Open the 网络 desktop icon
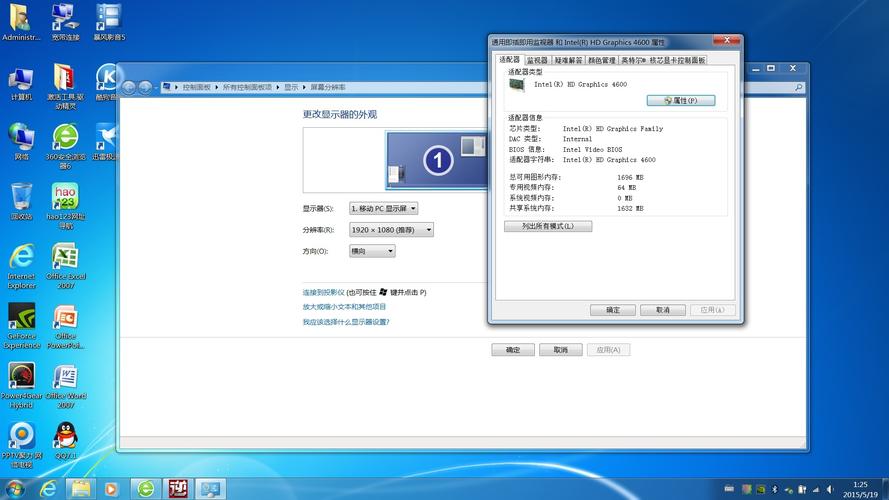Viewport: 889px width, 500px height. click(x=21, y=142)
